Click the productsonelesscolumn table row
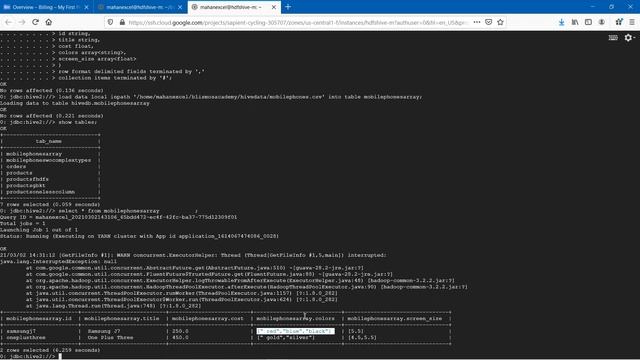Screen dimensions: 640x360 coord(40,192)
